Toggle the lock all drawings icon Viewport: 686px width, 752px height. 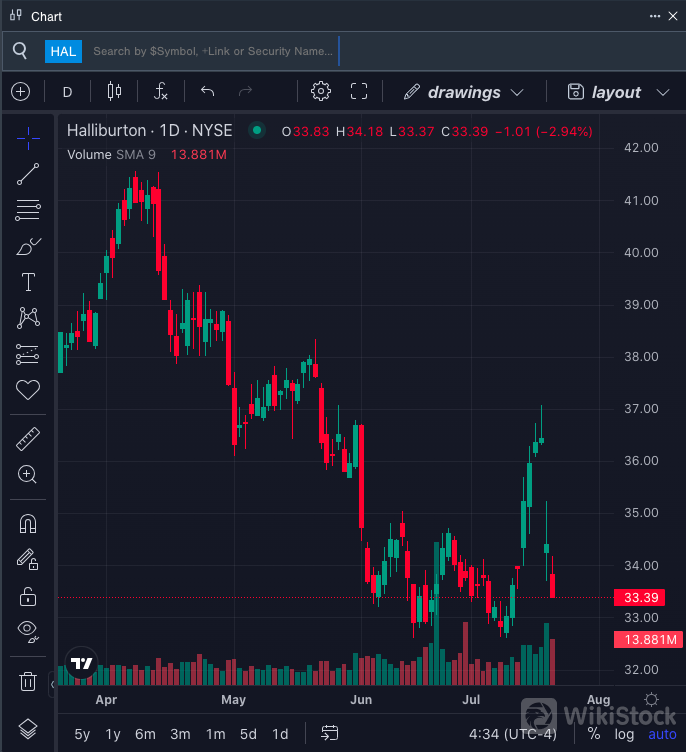pyautogui.click(x=28, y=597)
